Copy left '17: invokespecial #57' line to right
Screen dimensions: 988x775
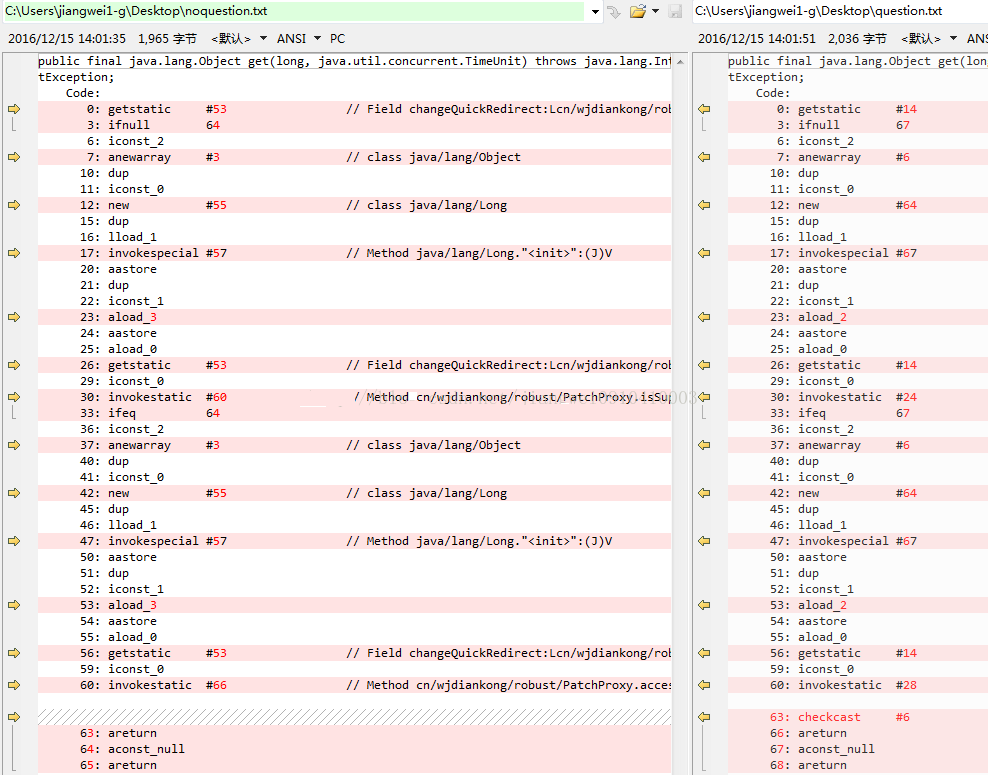coord(14,253)
